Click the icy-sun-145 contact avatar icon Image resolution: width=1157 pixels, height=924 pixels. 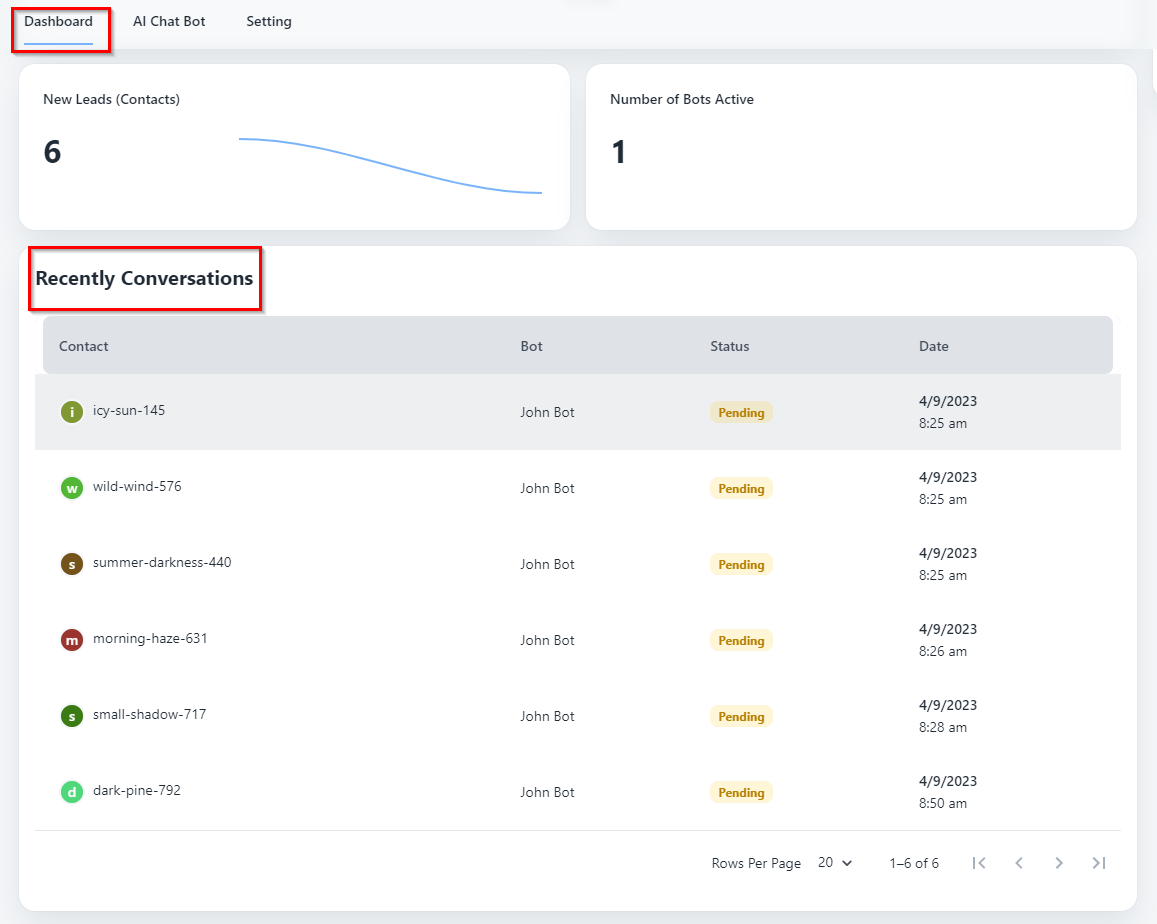point(71,412)
